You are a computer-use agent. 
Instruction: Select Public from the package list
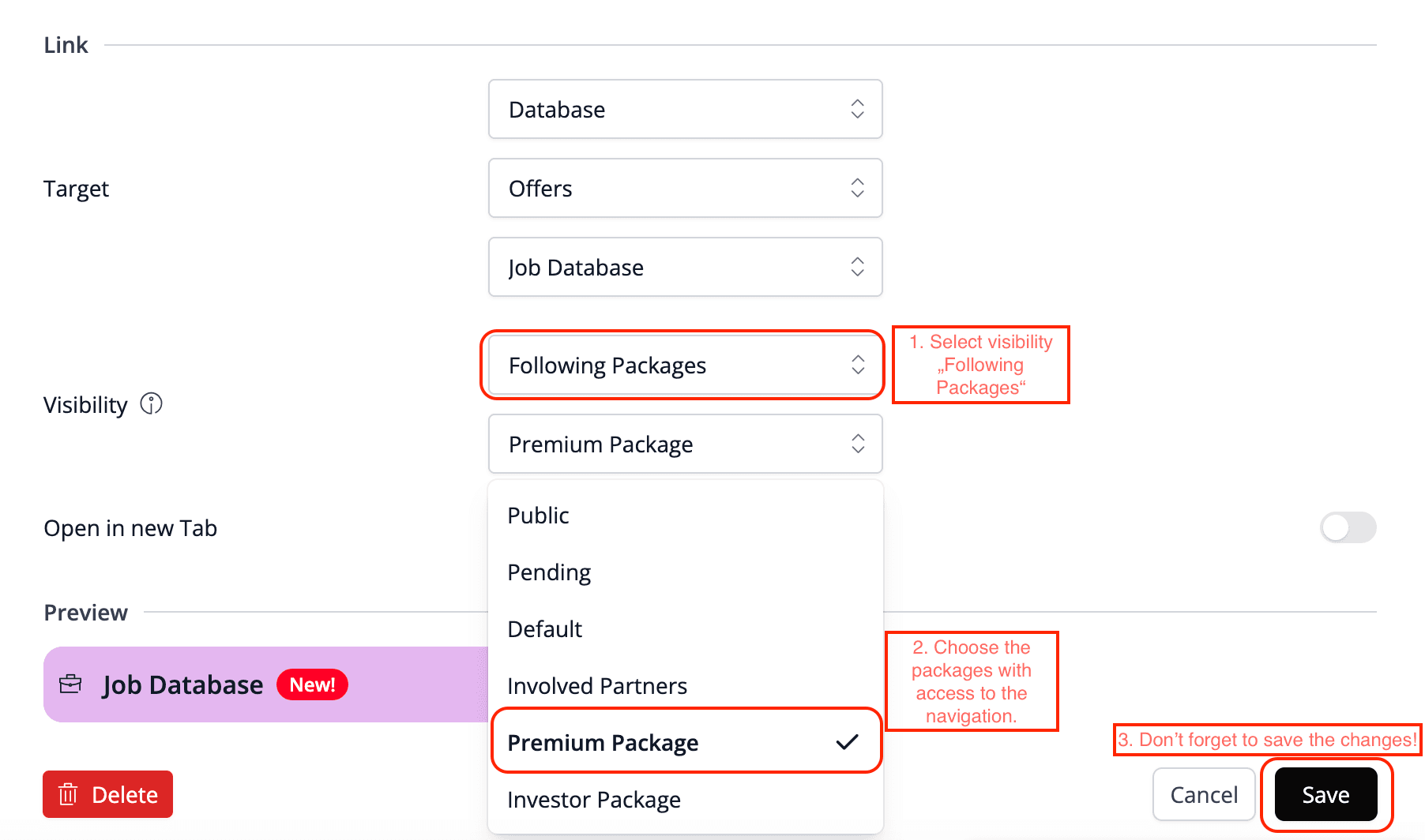(539, 516)
